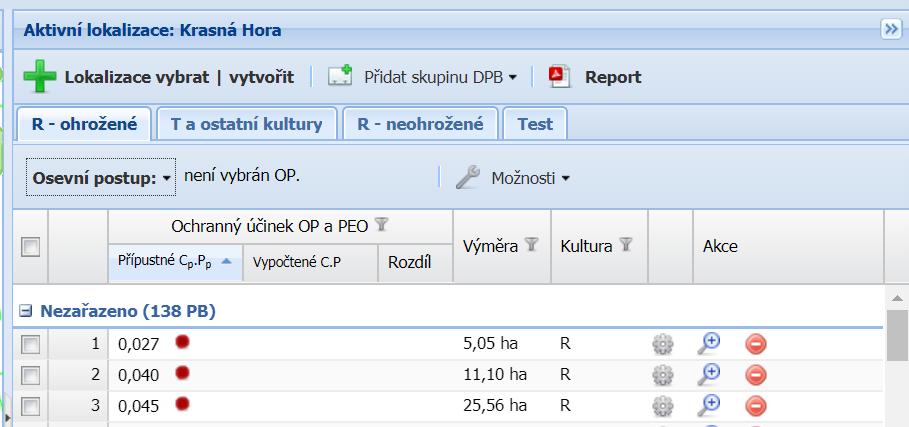Remove row 1 with the red minus icon

coord(755,344)
